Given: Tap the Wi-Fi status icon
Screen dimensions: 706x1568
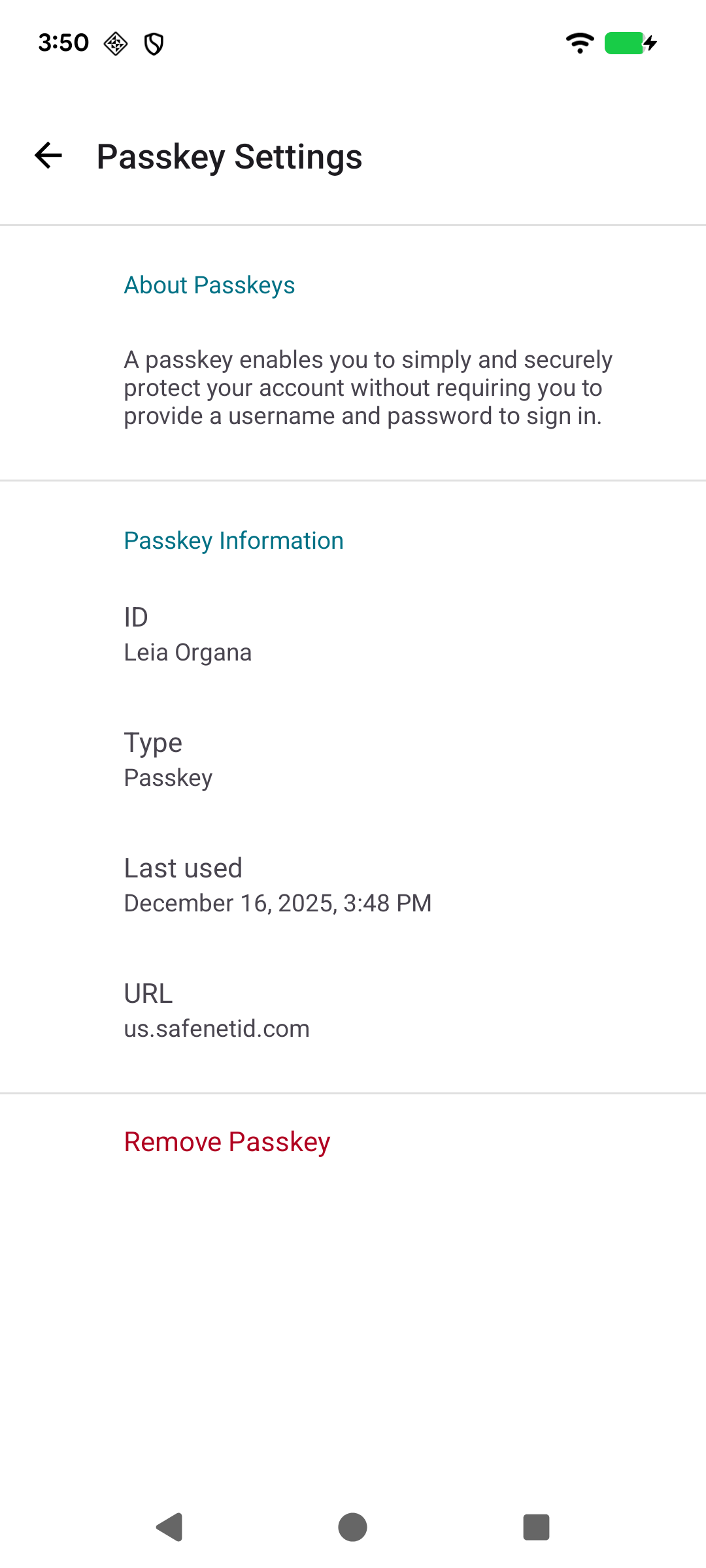Looking at the screenshot, I should tap(579, 43).
